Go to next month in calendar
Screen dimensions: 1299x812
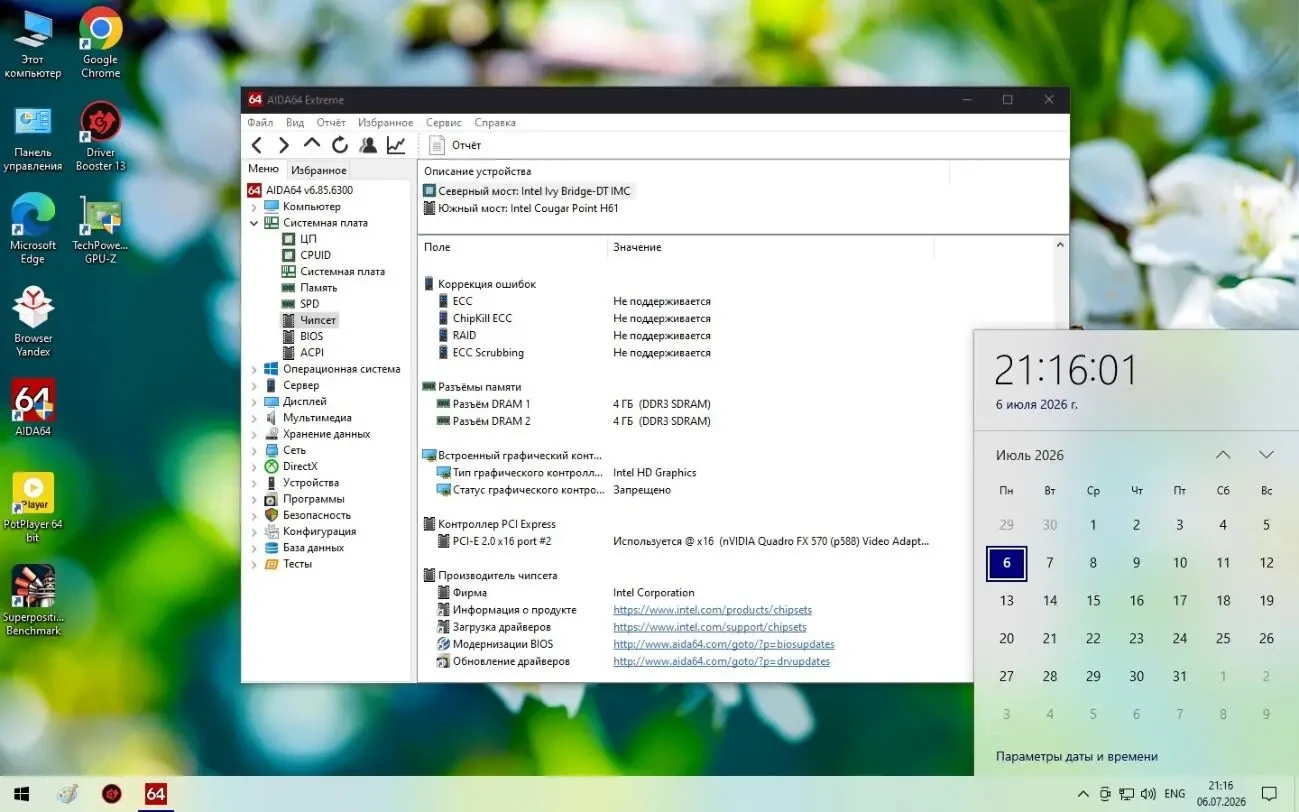click(x=1266, y=455)
